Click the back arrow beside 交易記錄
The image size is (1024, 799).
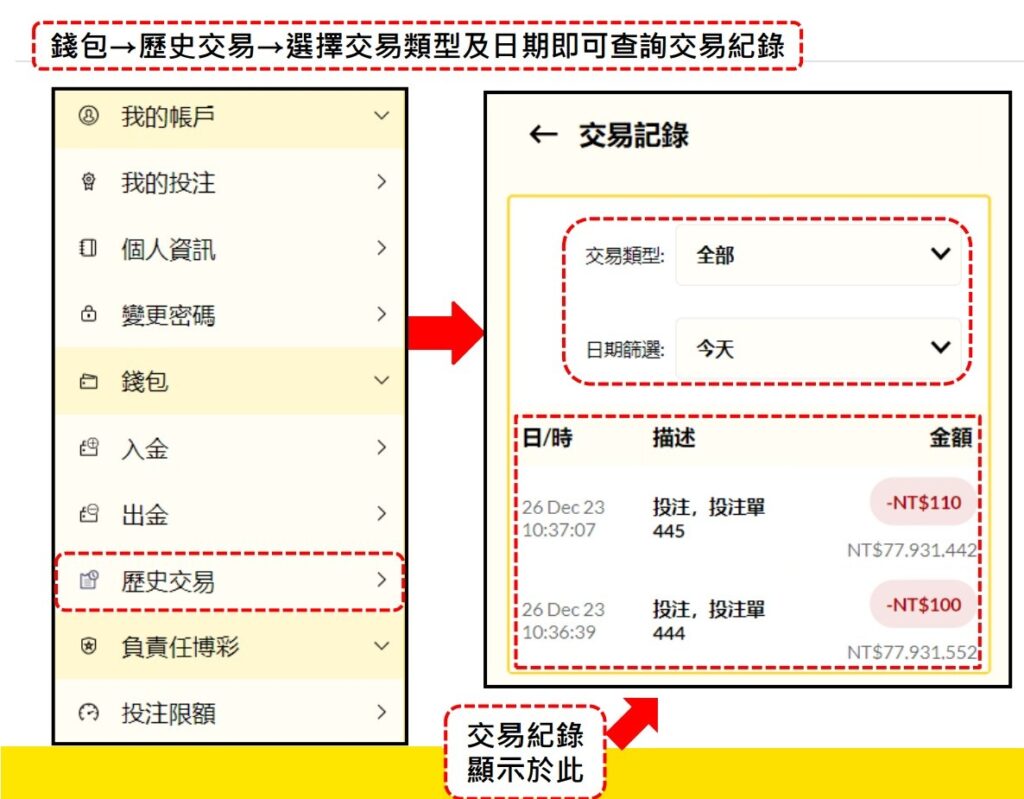click(543, 135)
